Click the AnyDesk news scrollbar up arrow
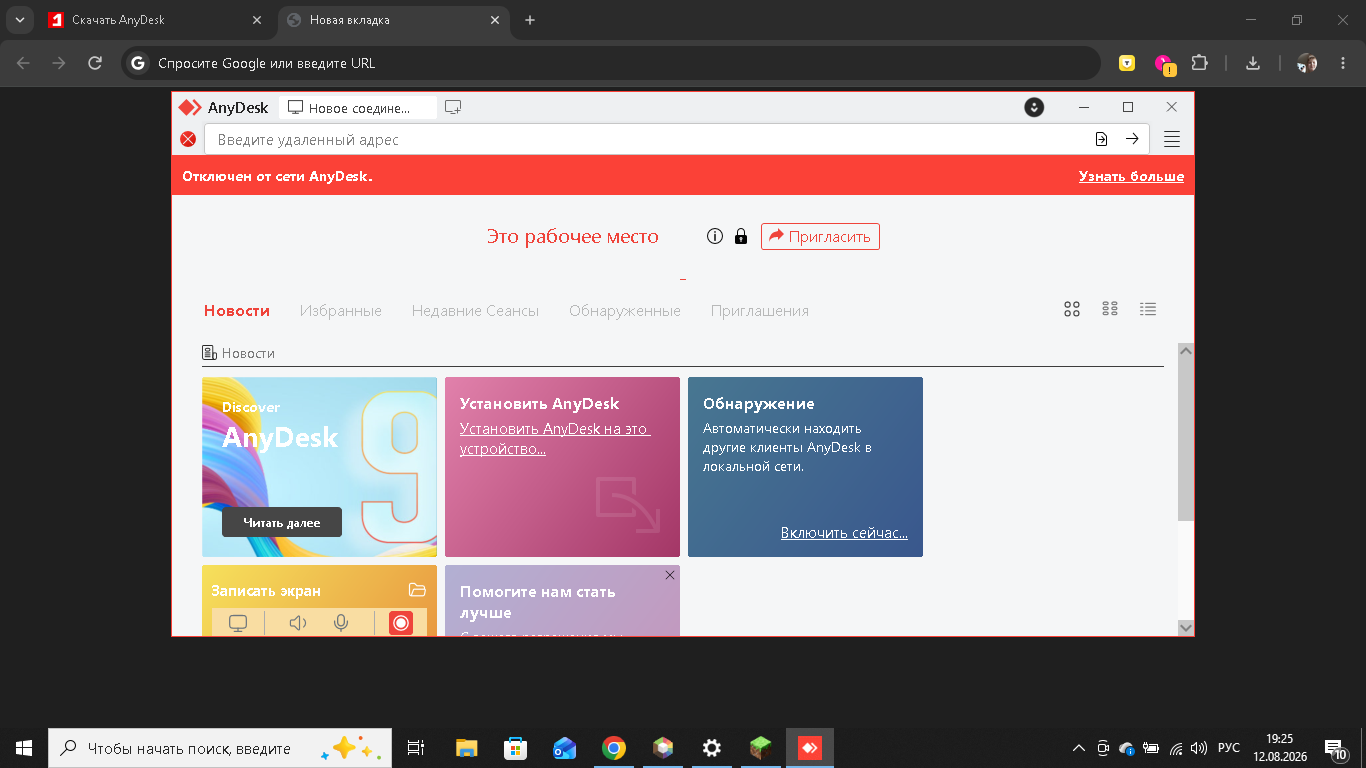This screenshot has height=768, width=1366. (1186, 351)
